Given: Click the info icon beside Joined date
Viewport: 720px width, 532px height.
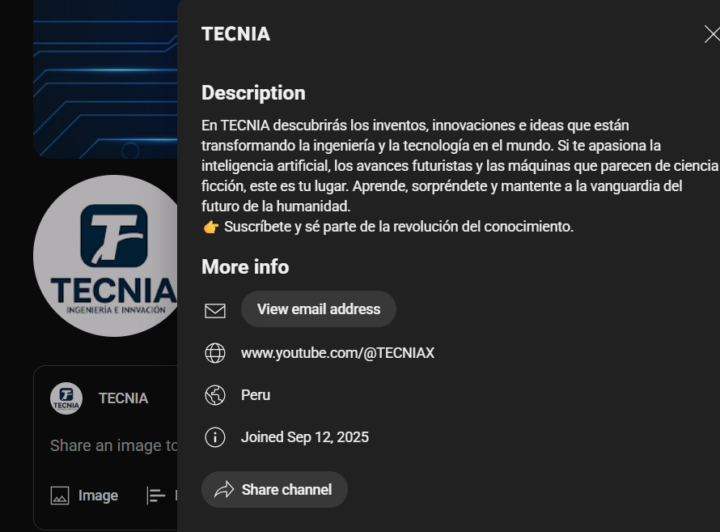Looking at the screenshot, I should [x=215, y=437].
